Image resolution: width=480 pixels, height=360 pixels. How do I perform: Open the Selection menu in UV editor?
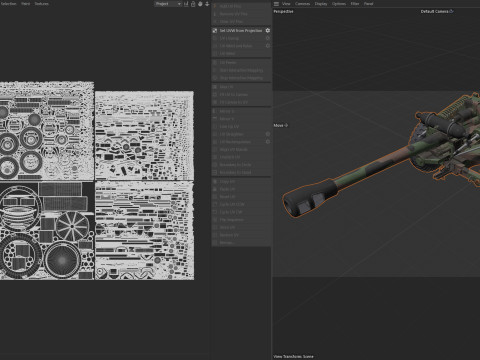pyautogui.click(x=8, y=4)
